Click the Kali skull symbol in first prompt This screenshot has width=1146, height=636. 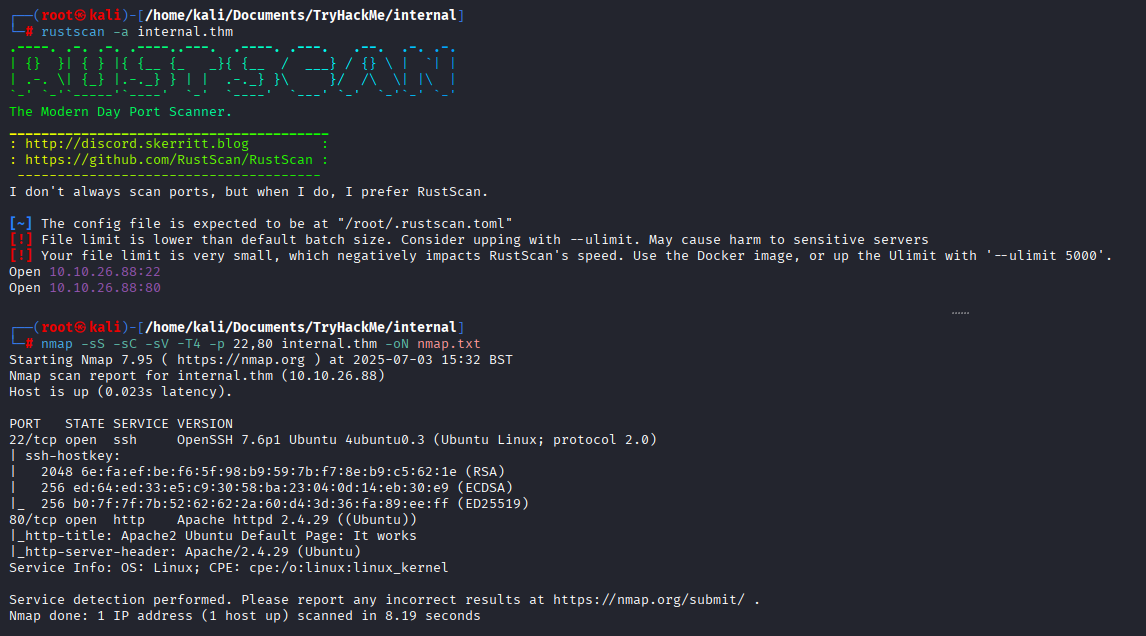(x=80, y=15)
